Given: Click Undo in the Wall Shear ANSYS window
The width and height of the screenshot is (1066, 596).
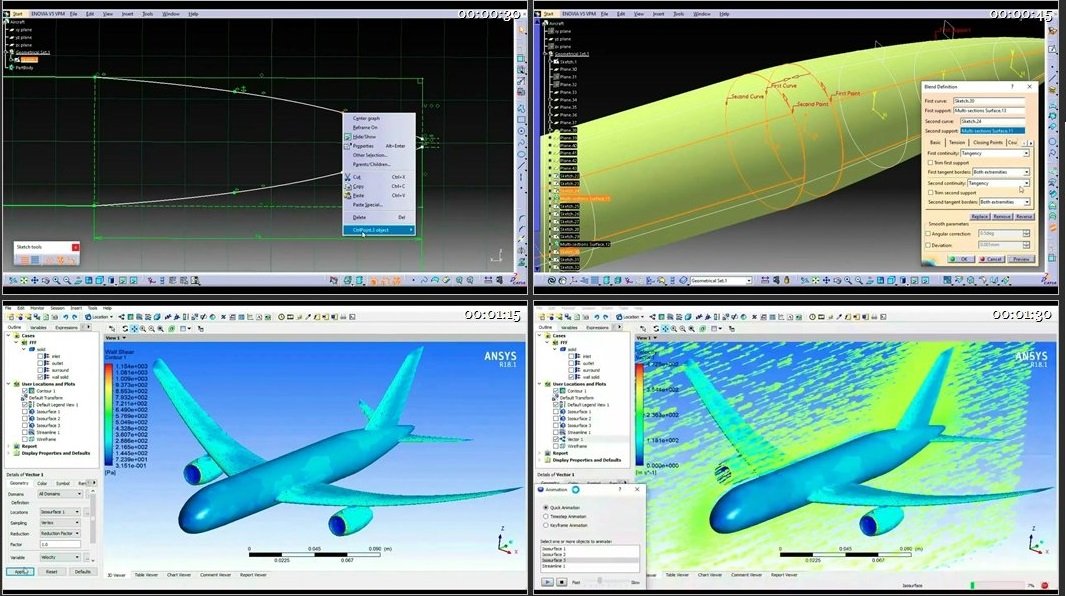Looking at the screenshot, I should pyautogui.click(x=65, y=317).
